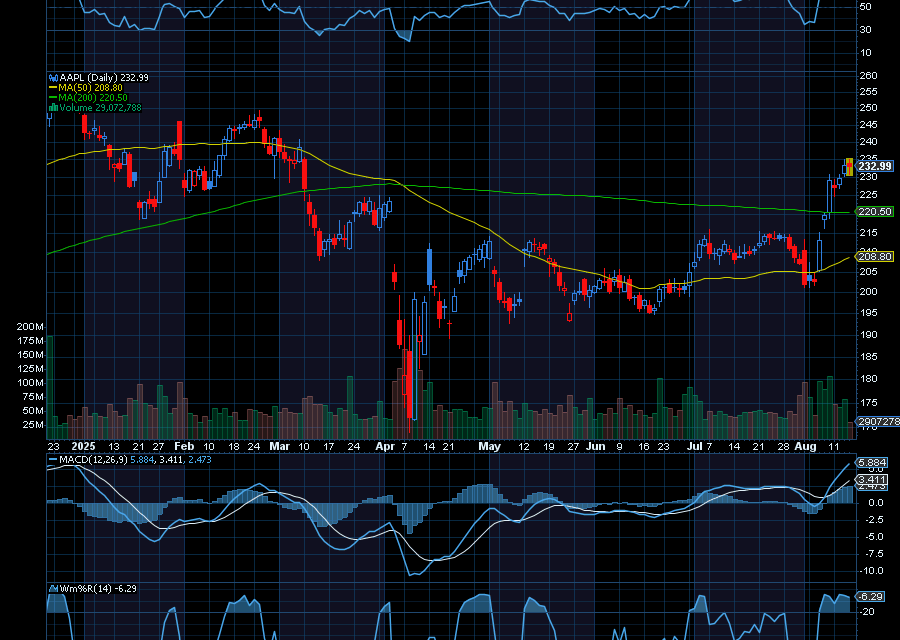Click the 2907278 volume tag on right edge
Screen dimensions: 900x640
pos(878,422)
